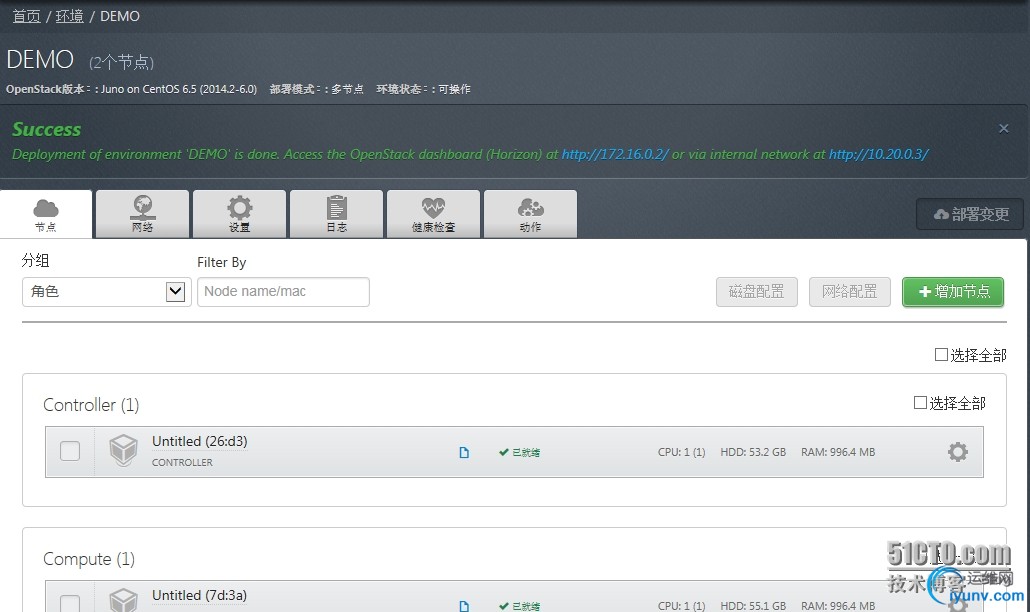
Task: Click the node name Untitled (26:d3)
Action: pos(200,441)
